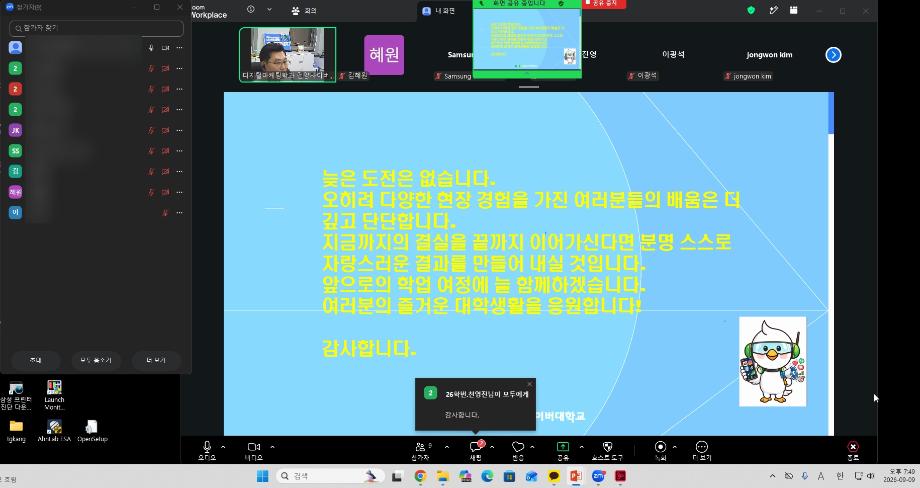Close the chat notification popup

click(x=529, y=384)
